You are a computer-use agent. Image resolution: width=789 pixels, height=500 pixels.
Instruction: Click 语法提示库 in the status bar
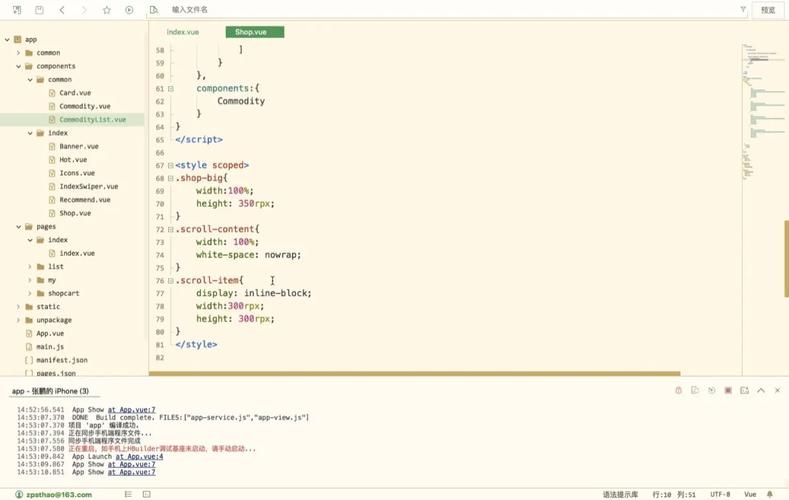620,494
